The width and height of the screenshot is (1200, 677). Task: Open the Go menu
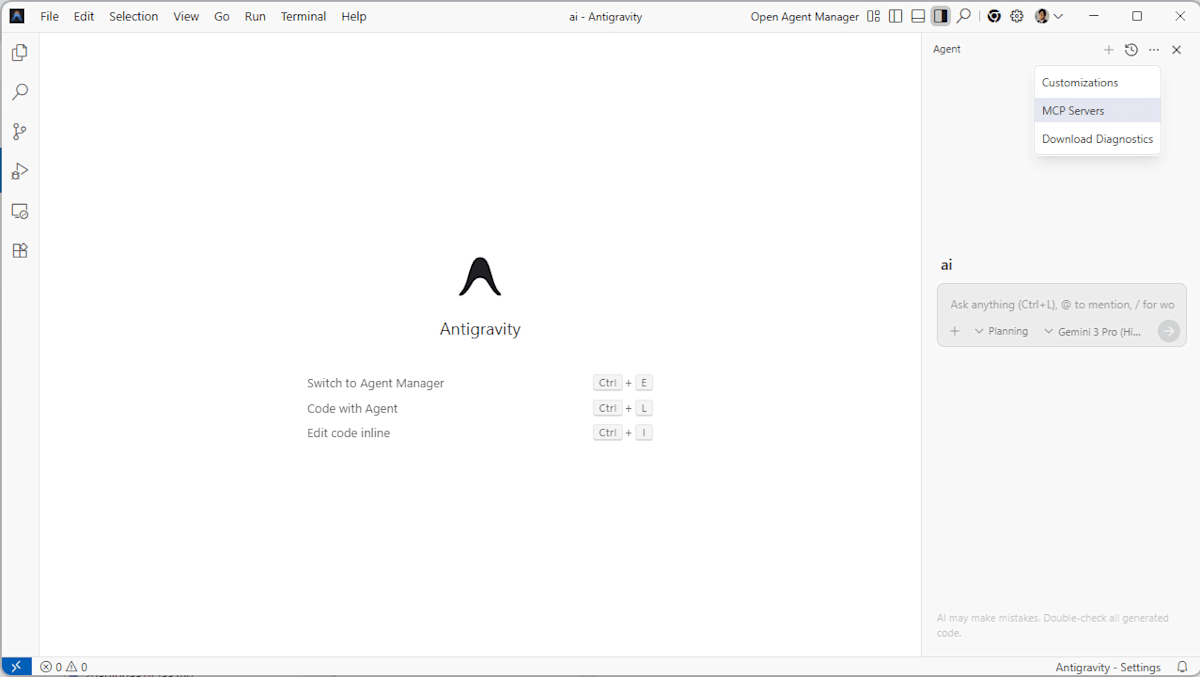[222, 16]
